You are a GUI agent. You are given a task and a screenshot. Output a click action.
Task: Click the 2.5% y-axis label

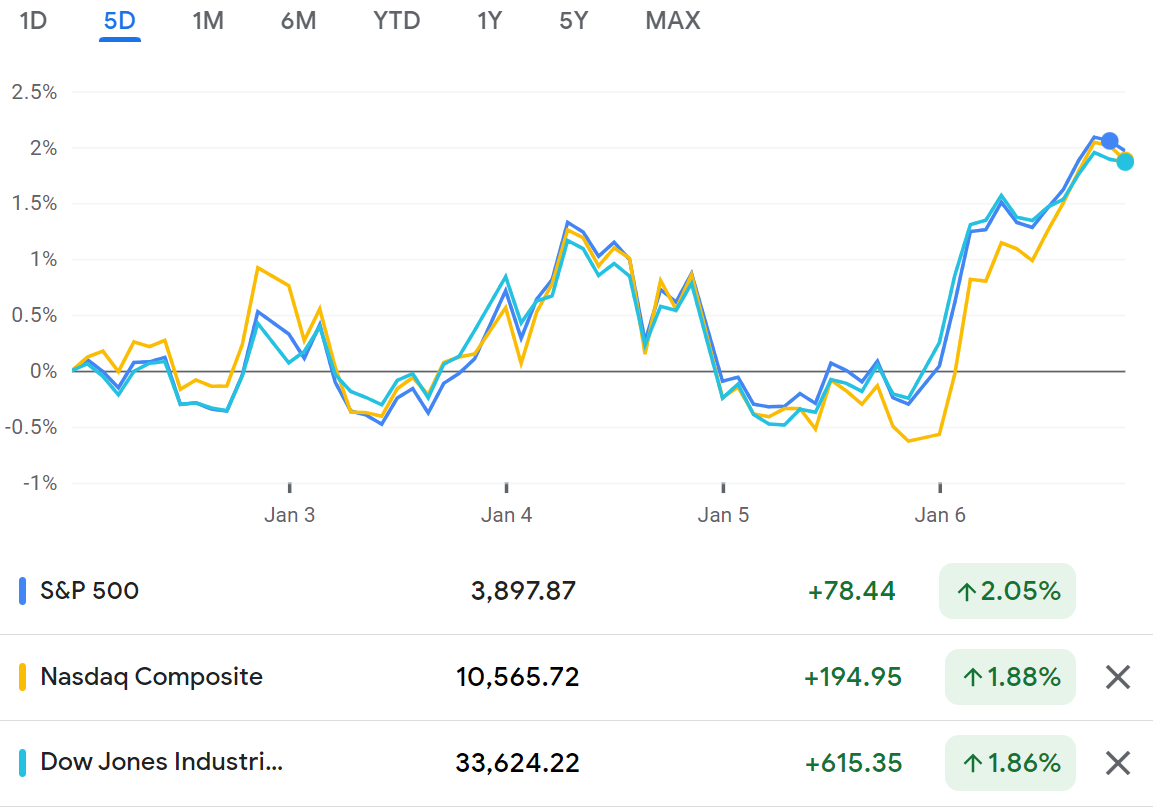pos(34,92)
